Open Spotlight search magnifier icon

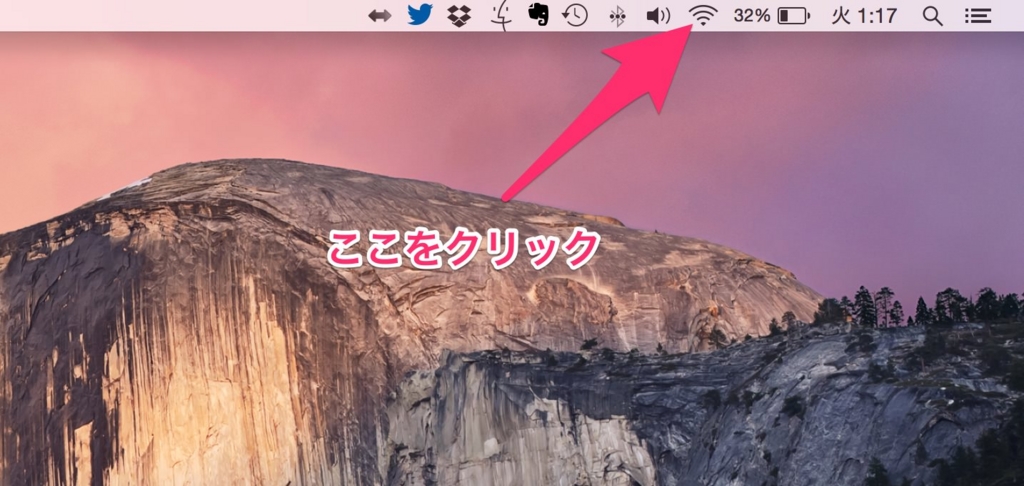tap(933, 16)
